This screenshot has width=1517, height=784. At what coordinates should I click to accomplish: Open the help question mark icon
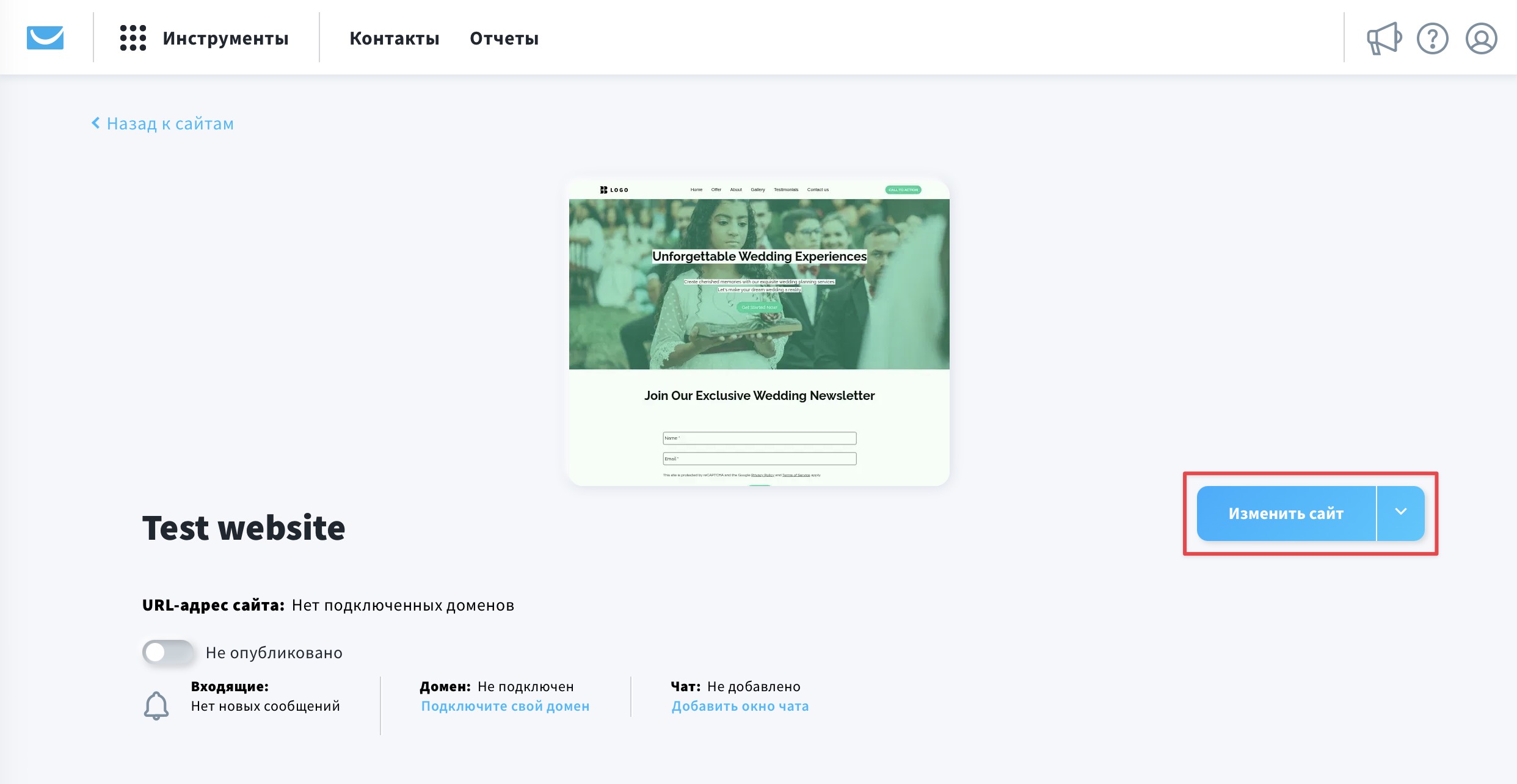[1432, 38]
